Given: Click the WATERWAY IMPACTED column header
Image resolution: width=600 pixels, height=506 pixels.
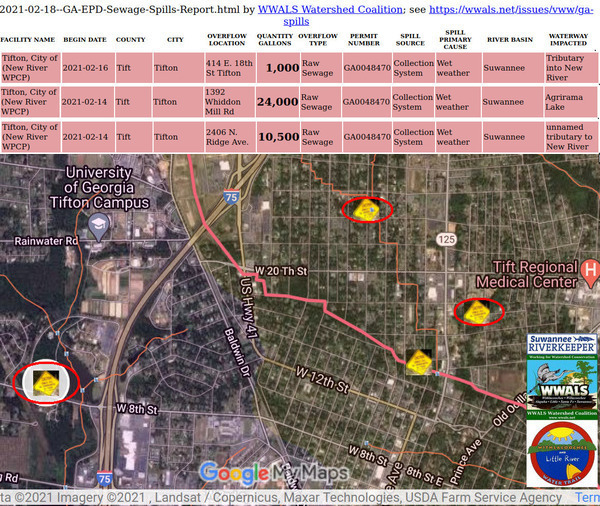Looking at the screenshot, I should 568,39.
